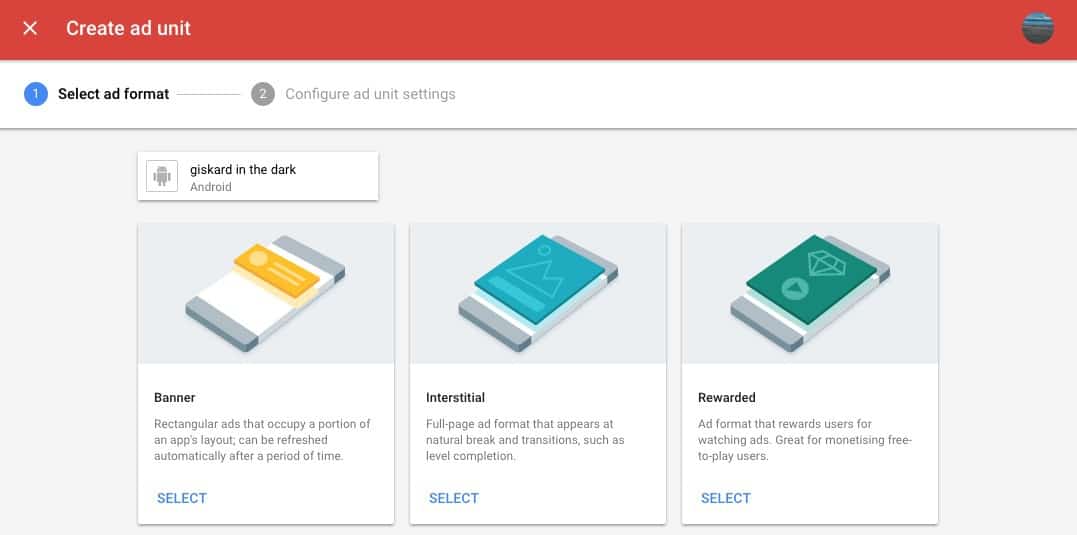Click the Create ad unit header title
The height and width of the screenshot is (535, 1077).
[x=128, y=29]
